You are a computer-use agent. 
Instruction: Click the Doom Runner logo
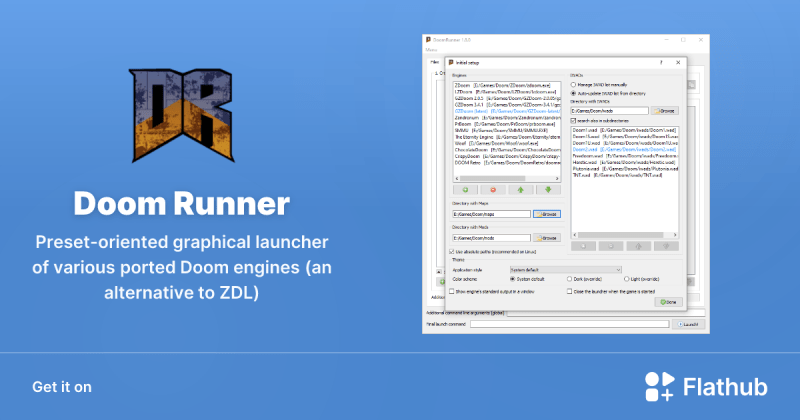tap(182, 115)
